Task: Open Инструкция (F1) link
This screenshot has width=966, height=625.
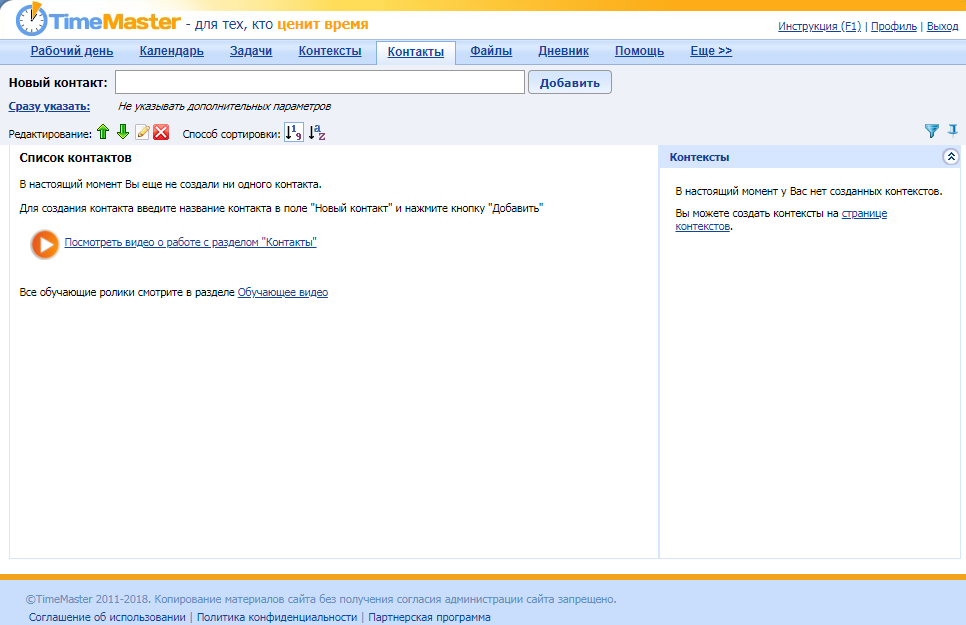Action: coord(819,26)
